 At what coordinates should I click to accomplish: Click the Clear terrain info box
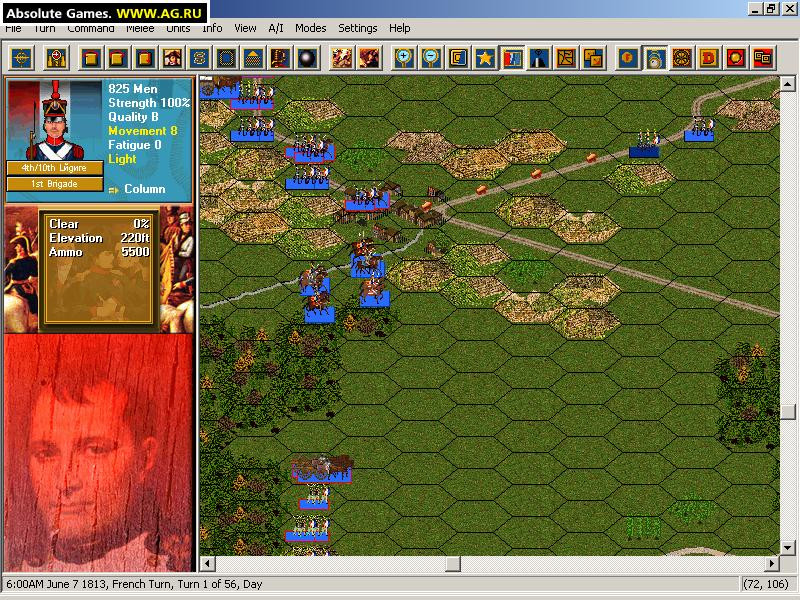pos(99,269)
